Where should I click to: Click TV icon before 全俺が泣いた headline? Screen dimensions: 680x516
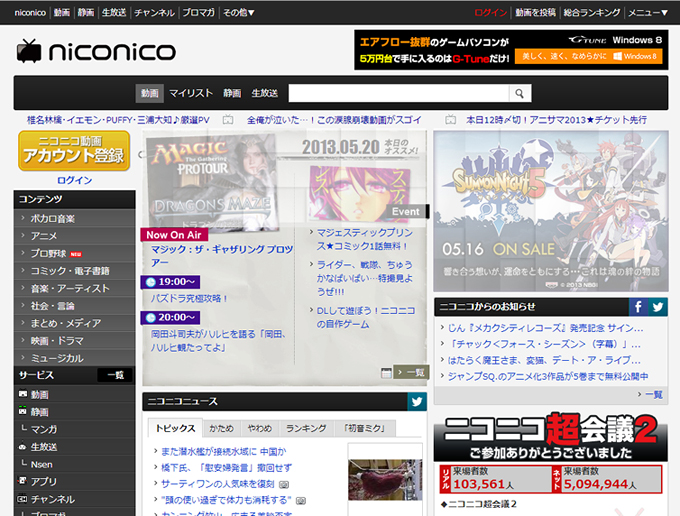click(x=228, y=120)
